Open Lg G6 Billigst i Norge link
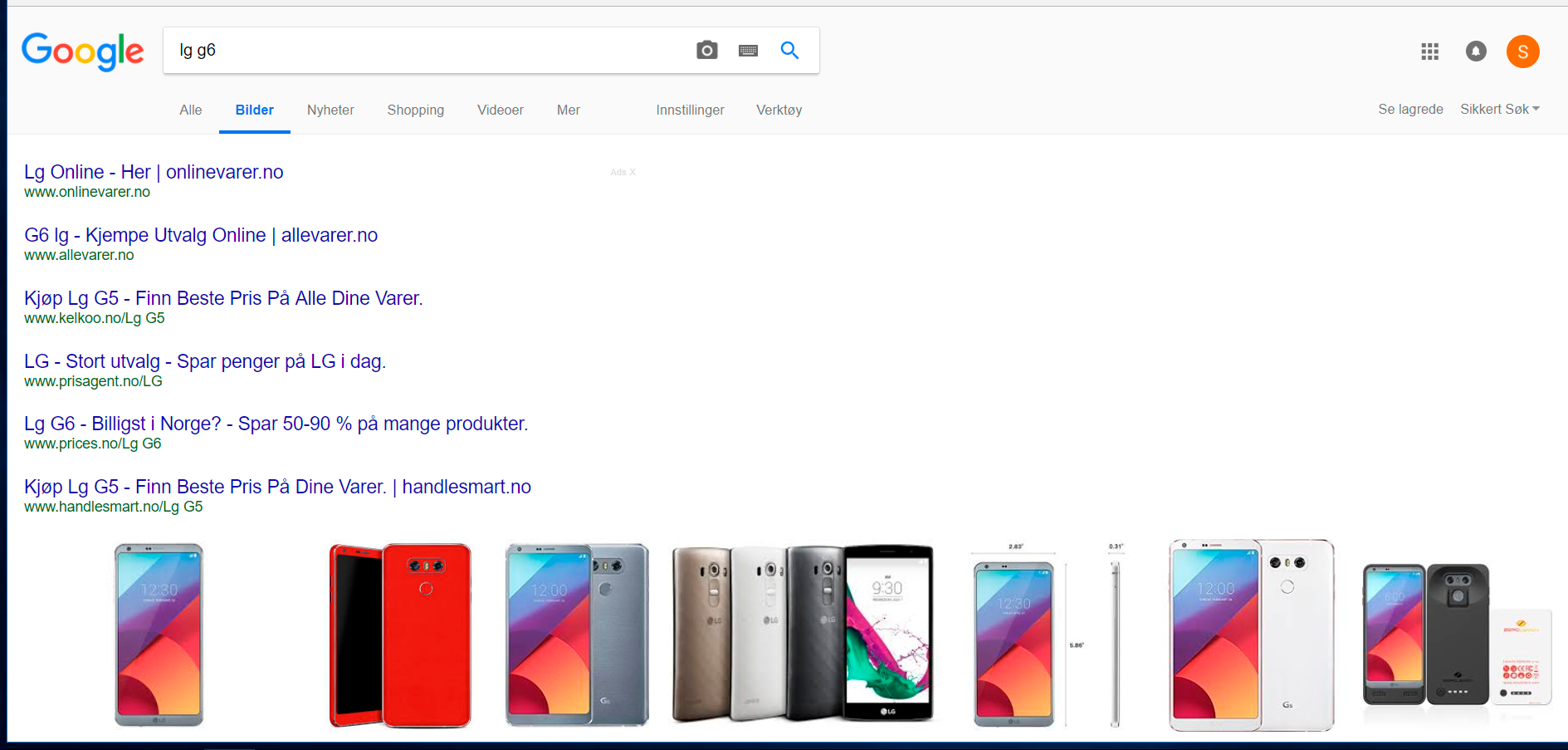This screenshot has width=1568, height=750. point(276,424)
